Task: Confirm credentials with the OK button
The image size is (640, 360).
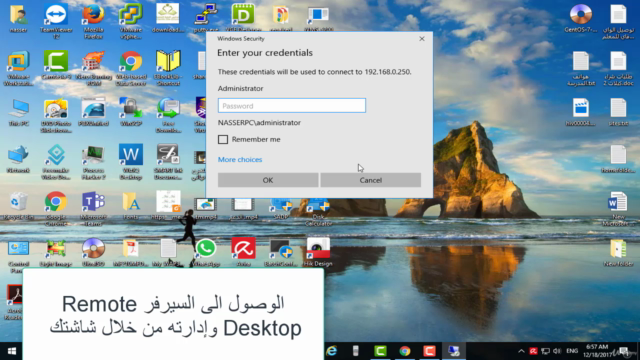Action: (268, 180)
